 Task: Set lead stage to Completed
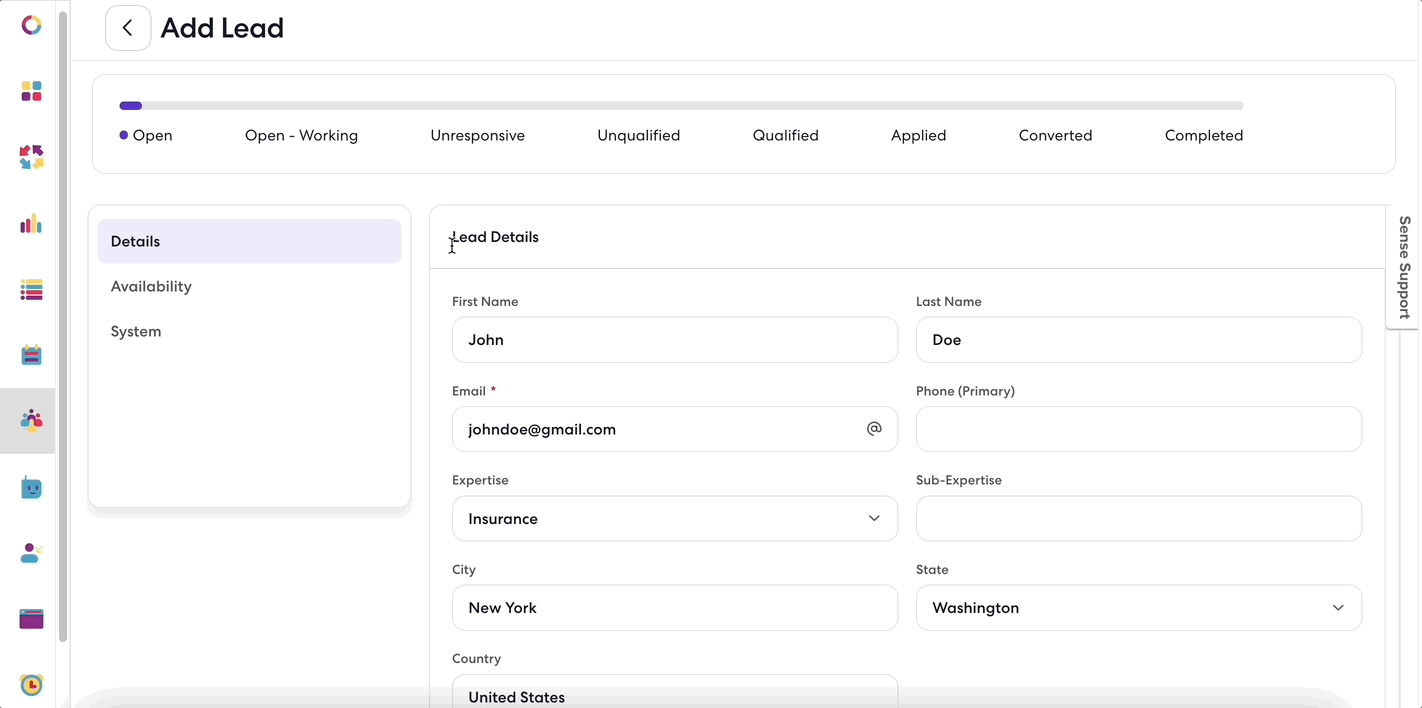click(x=1203, y=135)
